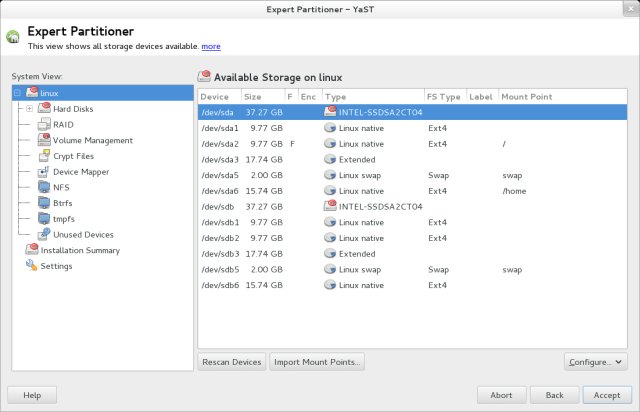The image size is (640, 412).
Task: Sort table by Size column header
Action: (x=263, y=97)
